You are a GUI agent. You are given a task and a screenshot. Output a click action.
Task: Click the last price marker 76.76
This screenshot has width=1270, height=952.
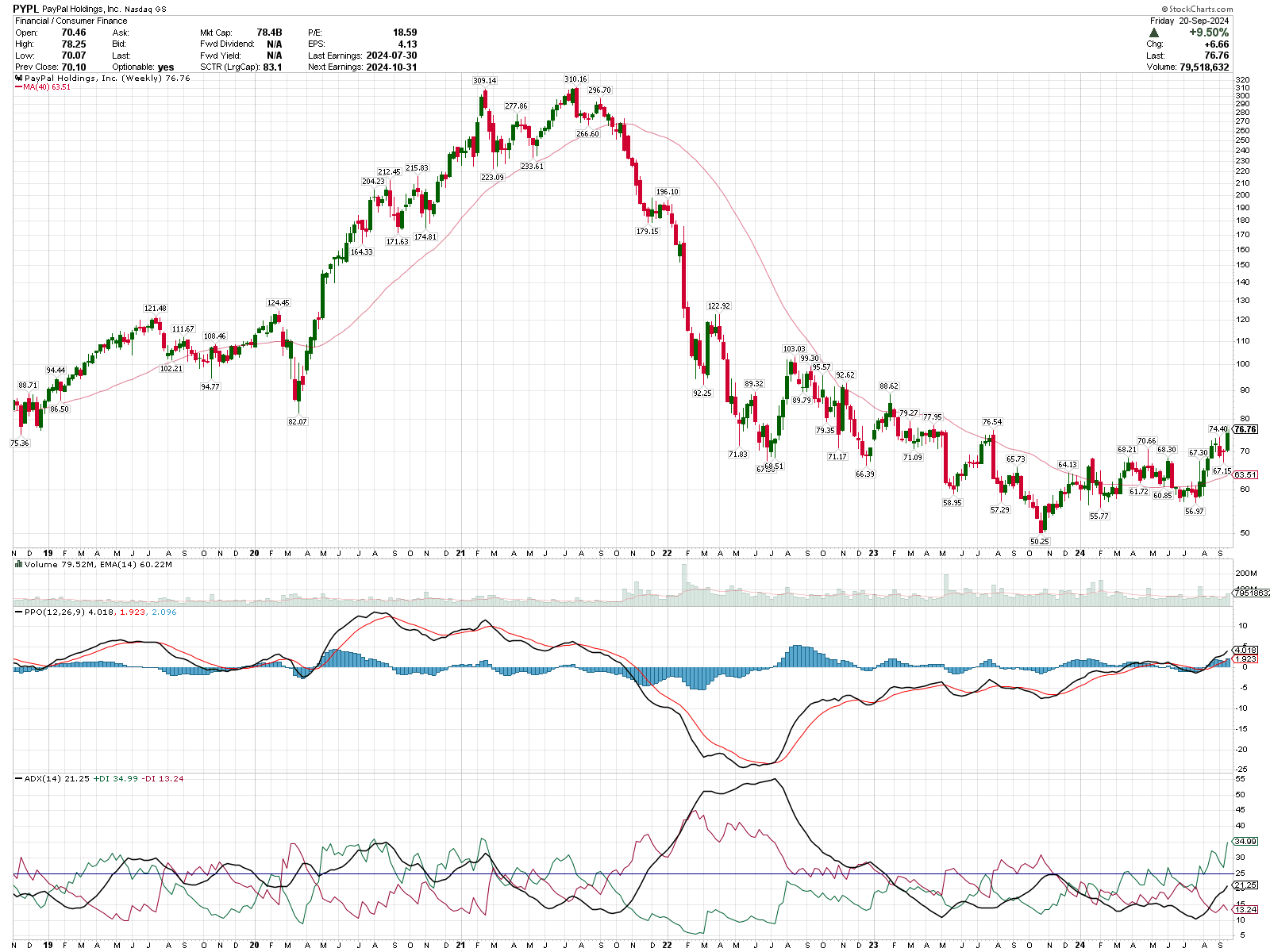[x=1245, y=429]
